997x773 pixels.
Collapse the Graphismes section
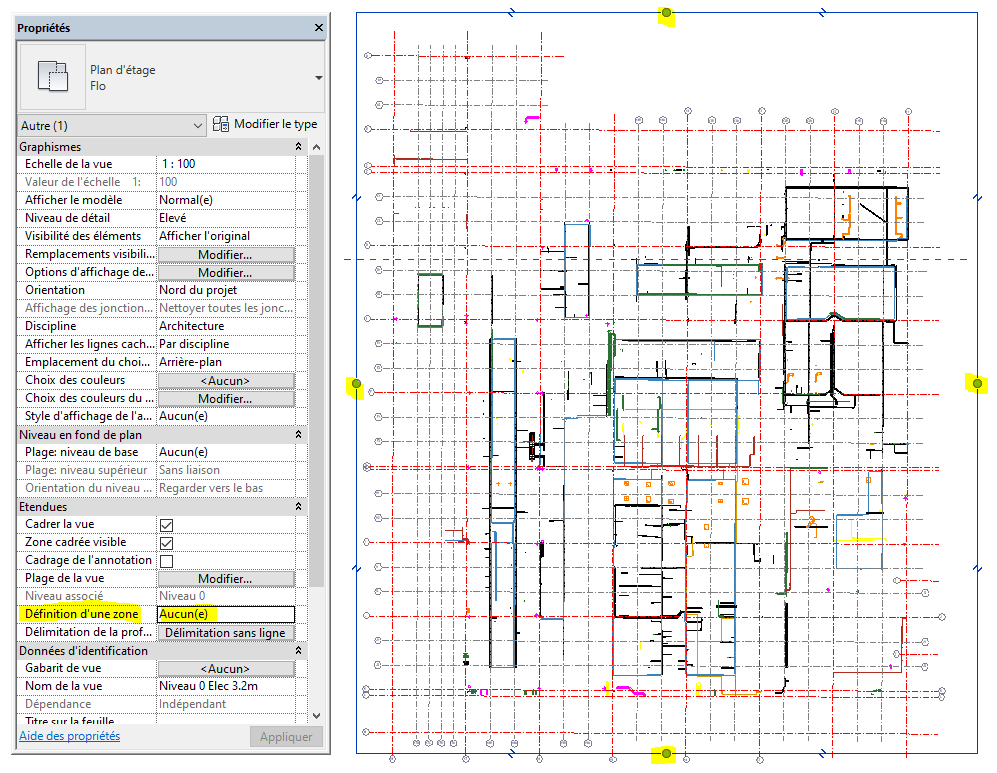[x=298, y=147]
